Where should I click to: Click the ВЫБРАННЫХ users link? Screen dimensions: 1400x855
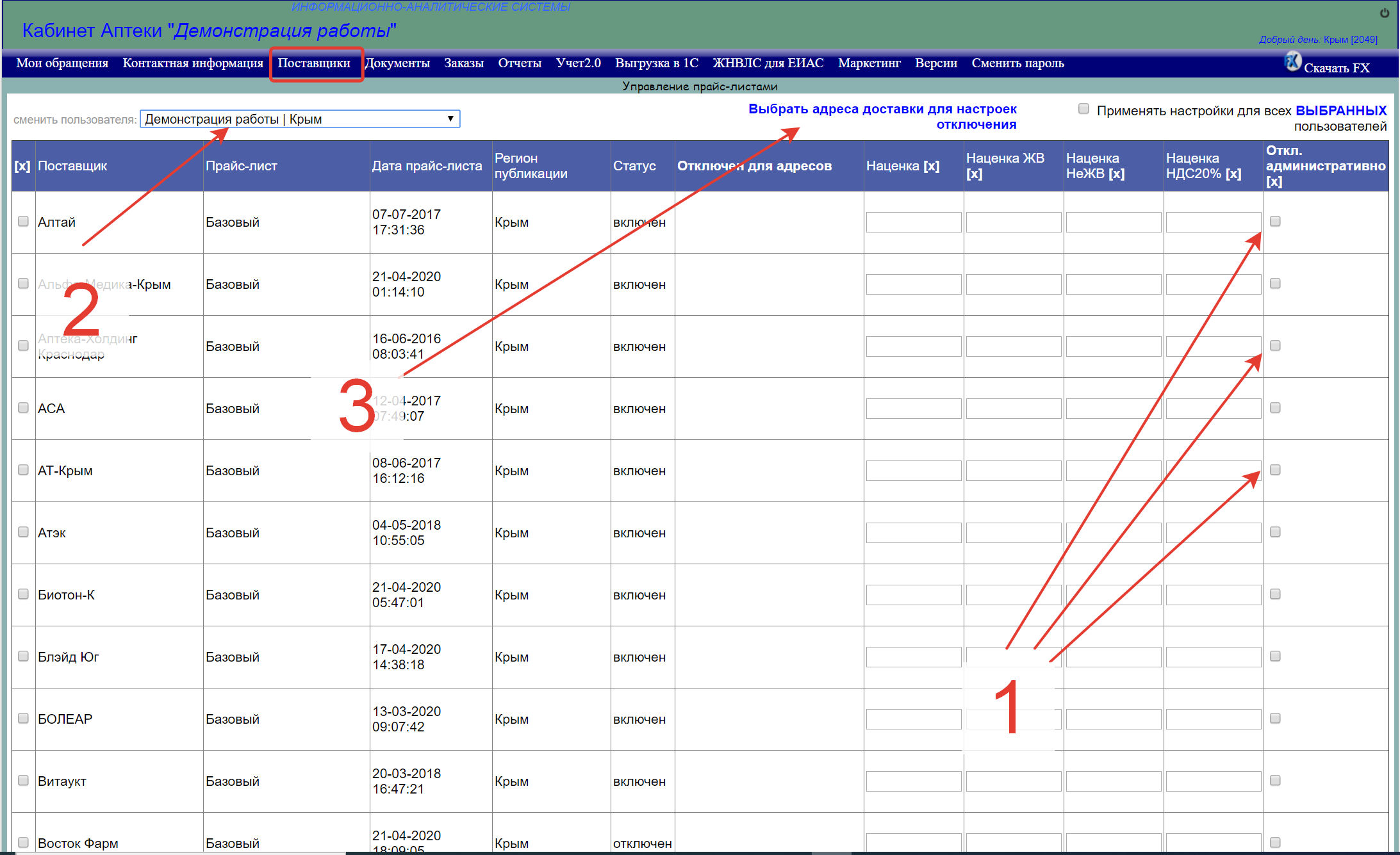click(1340, 111)
